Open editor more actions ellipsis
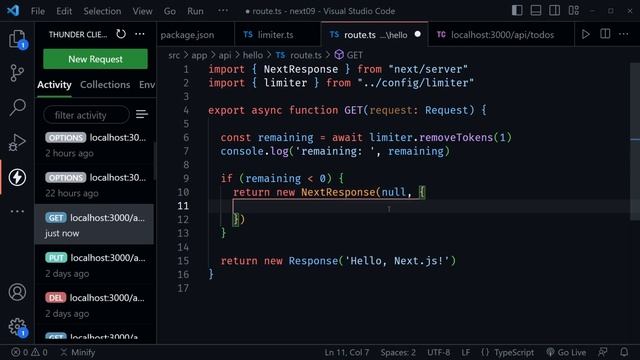Screen dimensions: 640x360 point(624,34)
